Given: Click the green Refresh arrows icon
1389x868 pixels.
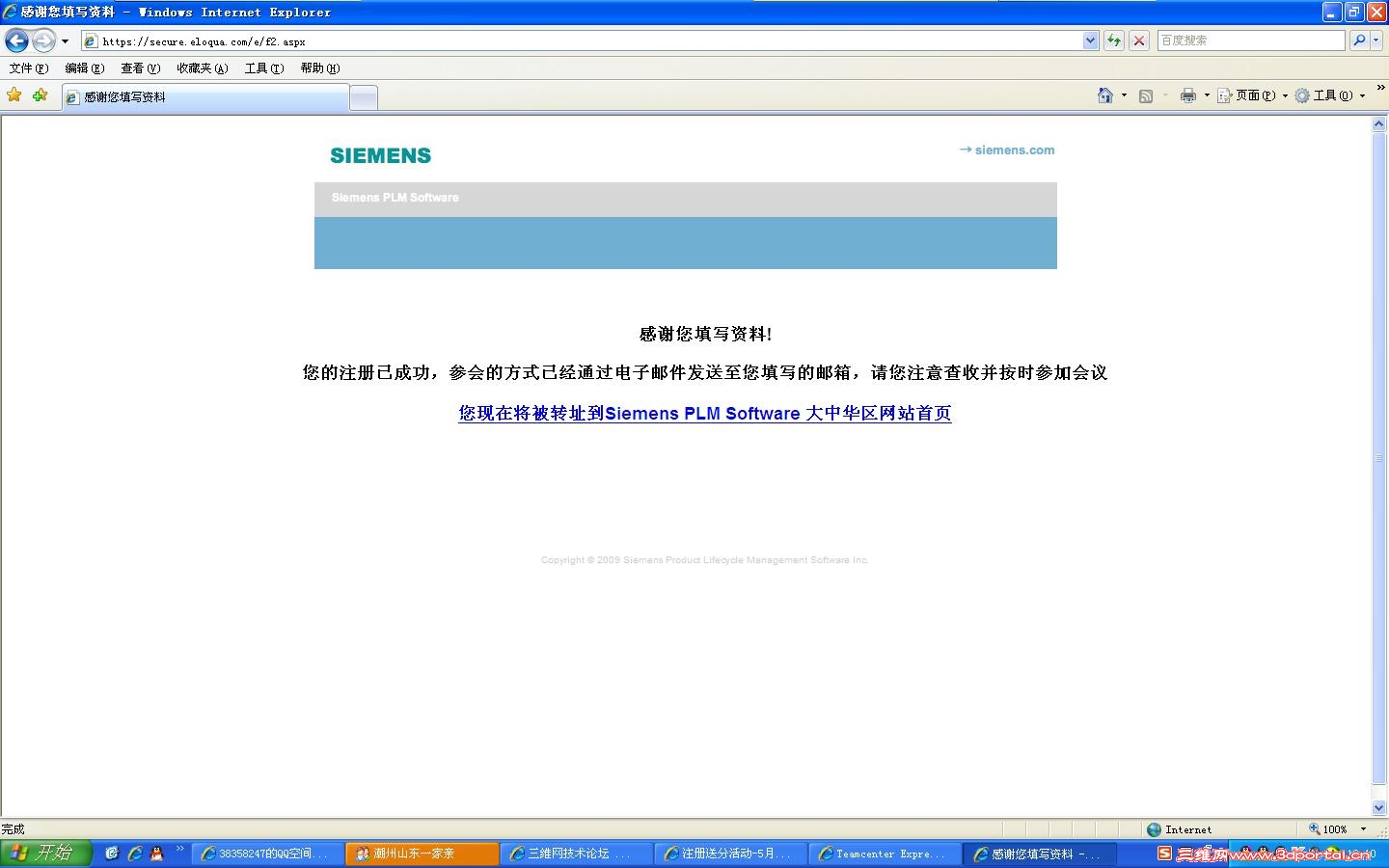Looking at the screenshot, I should pyautogui.click(x=1114, y=41).
